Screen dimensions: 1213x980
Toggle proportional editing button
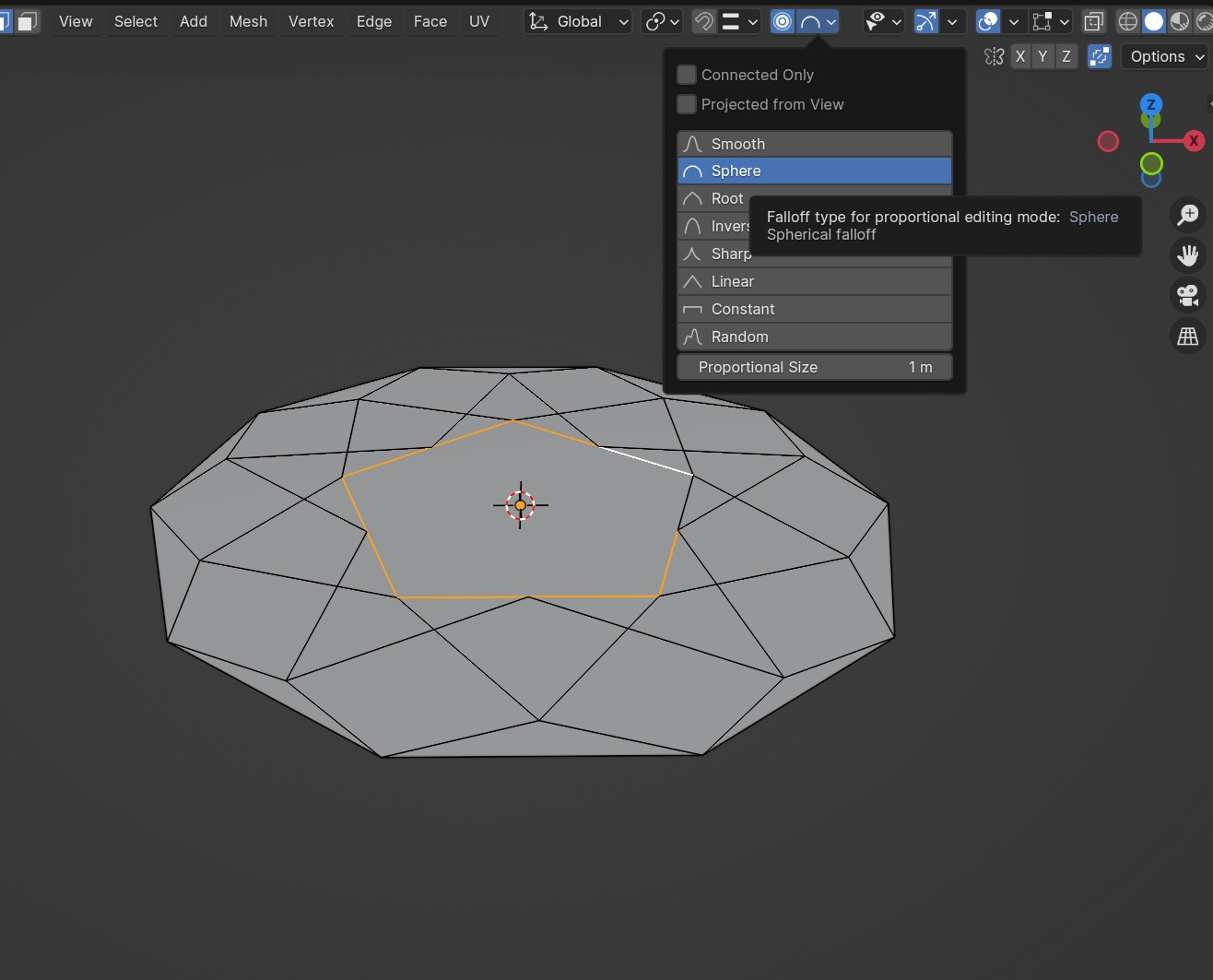click(x=783, y=21)
